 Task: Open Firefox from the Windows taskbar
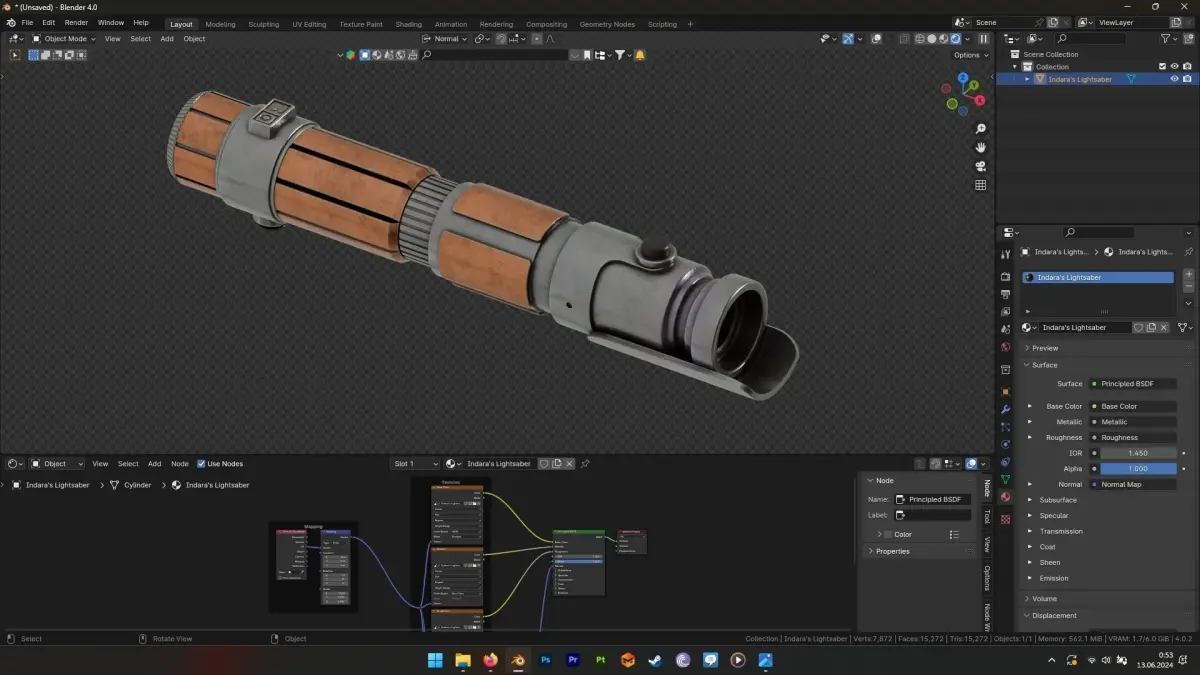click(490, 660)
